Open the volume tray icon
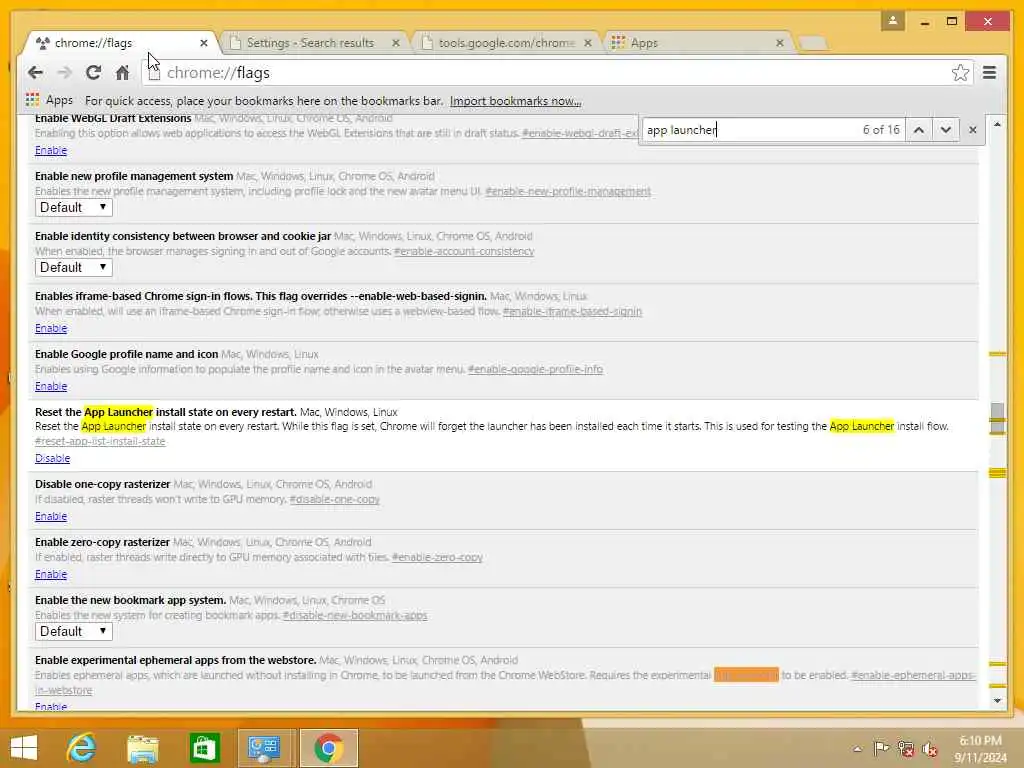1024x768 pixels. 929,748
